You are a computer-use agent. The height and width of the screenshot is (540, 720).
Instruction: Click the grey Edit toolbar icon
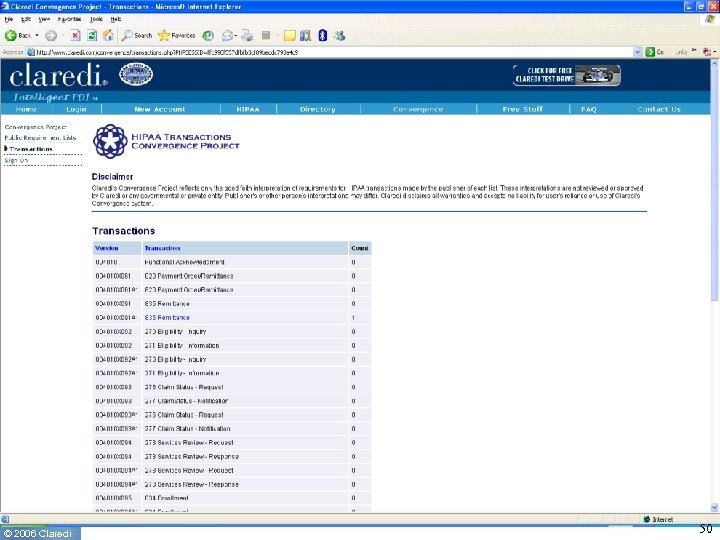[x=266, y=35]
